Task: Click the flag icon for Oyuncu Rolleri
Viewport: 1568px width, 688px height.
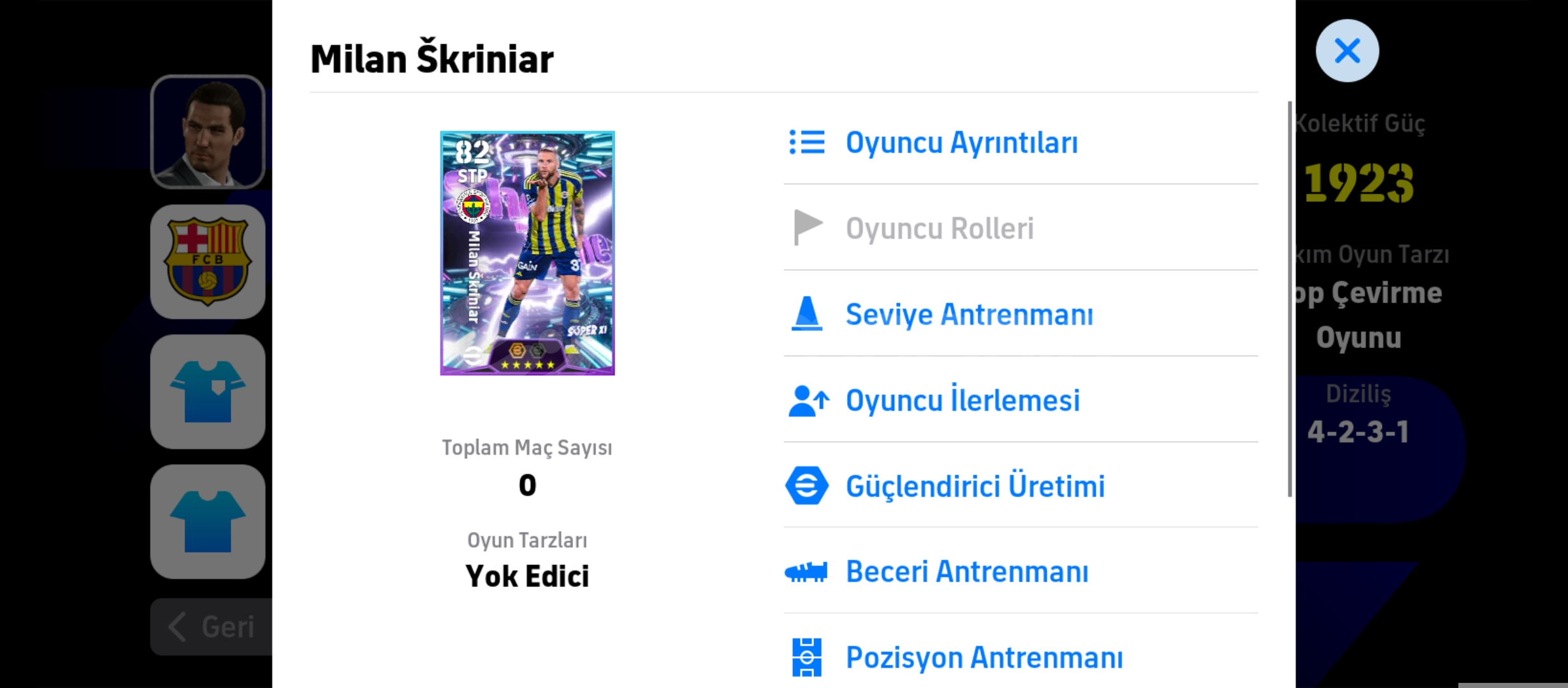Action: tap(807, 227)
